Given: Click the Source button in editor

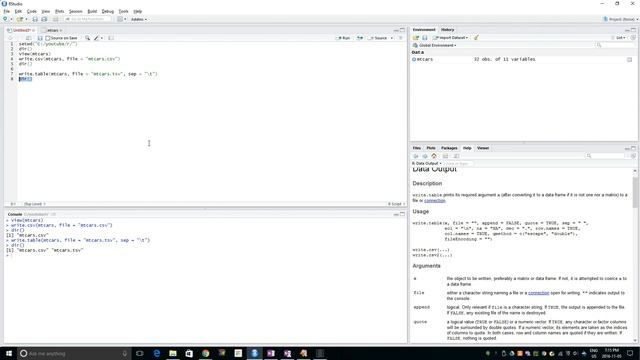Looking at the screenshot, I should click(x=378, y=38).
